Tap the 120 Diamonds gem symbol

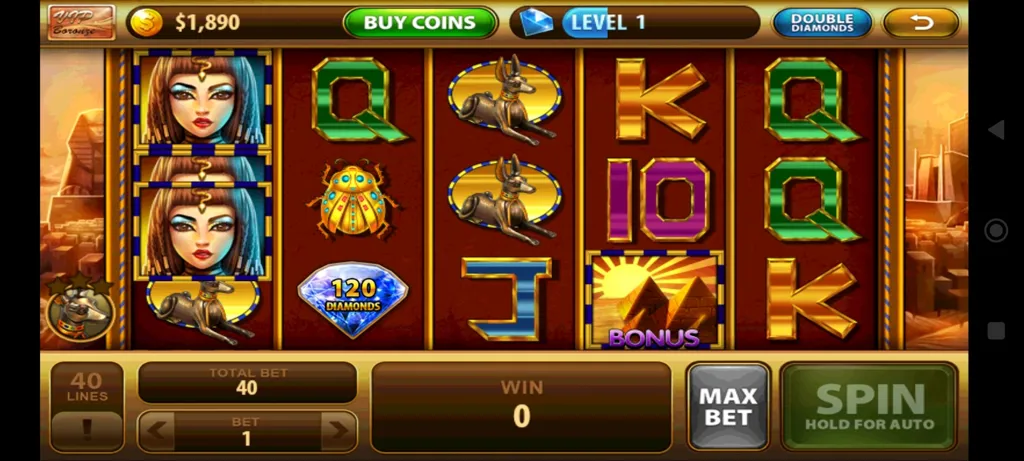tap(353, 300)
